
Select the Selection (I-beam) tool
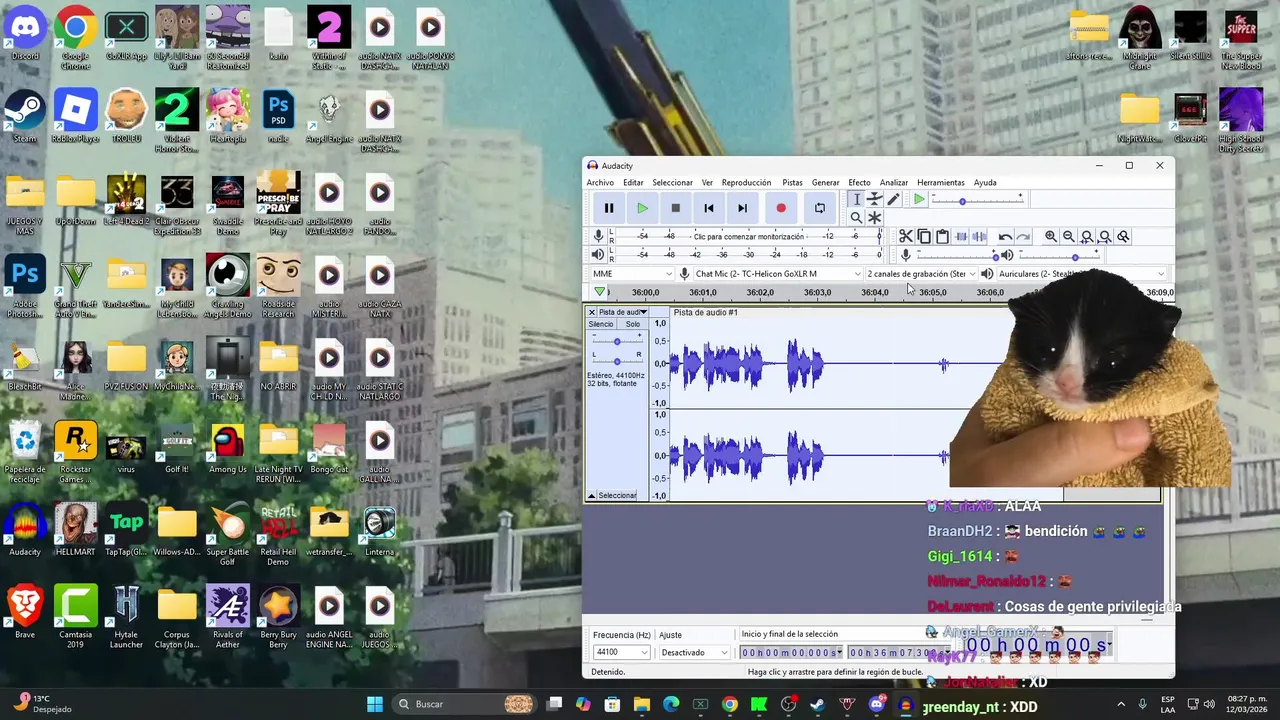(x=856, y=199)
